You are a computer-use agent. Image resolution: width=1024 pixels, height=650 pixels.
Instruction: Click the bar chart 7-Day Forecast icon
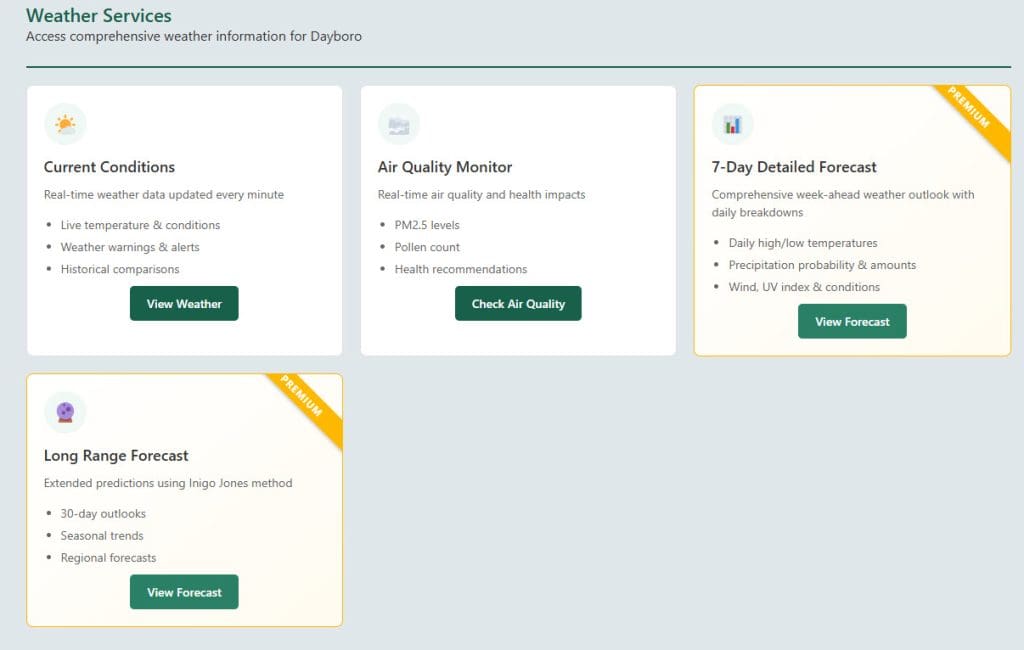pos(732,124)
